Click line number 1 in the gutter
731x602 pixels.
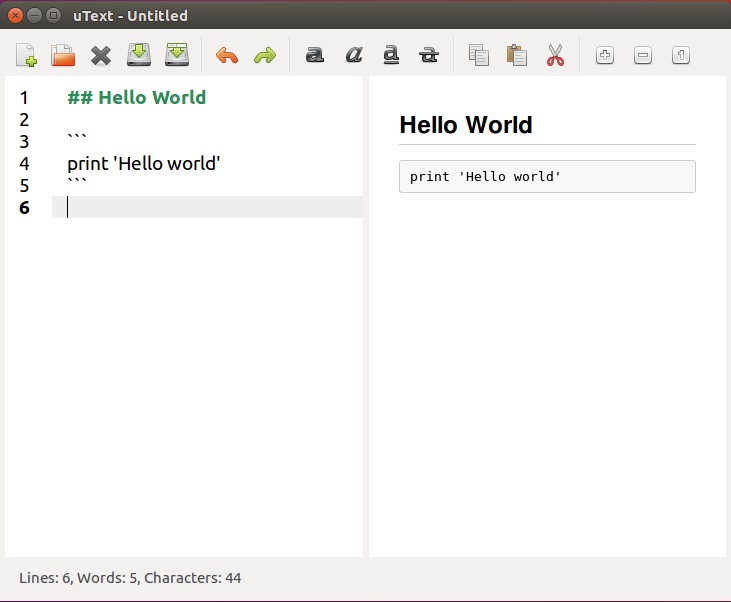24,97
